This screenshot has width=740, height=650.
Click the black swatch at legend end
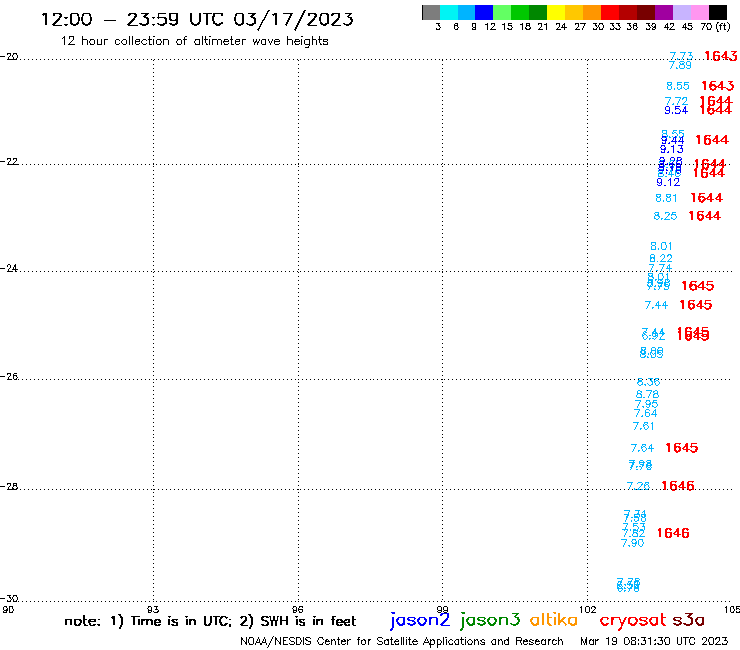pyautogui.click(x=718, y=12)
